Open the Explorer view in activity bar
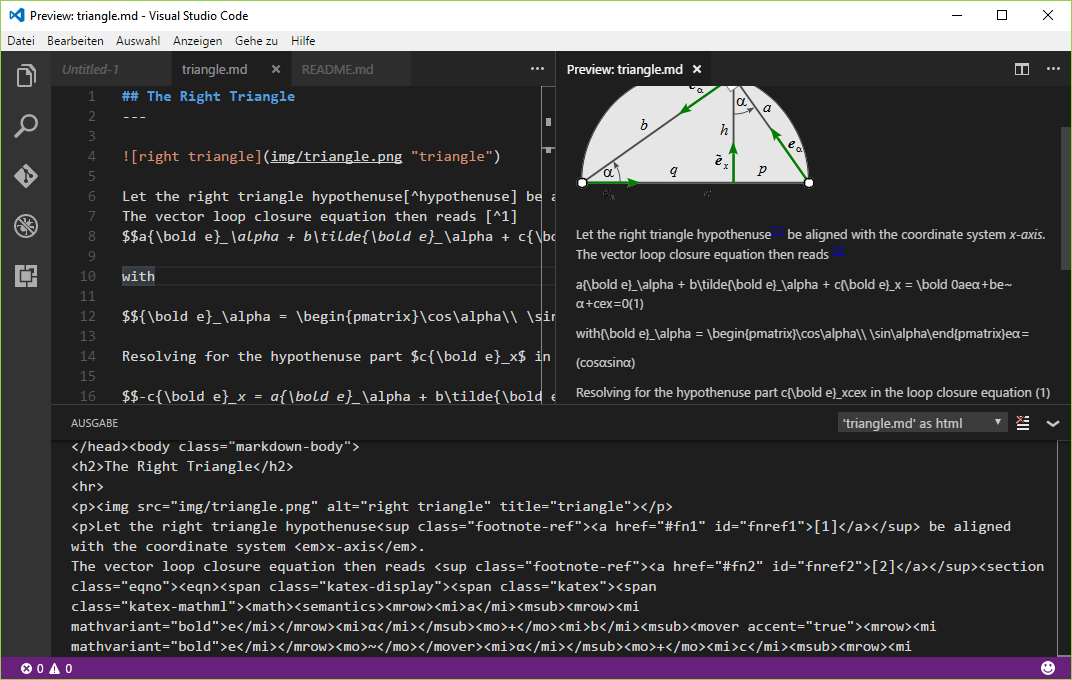Screen dimensions: 1072x680 [x=26, y=75]
